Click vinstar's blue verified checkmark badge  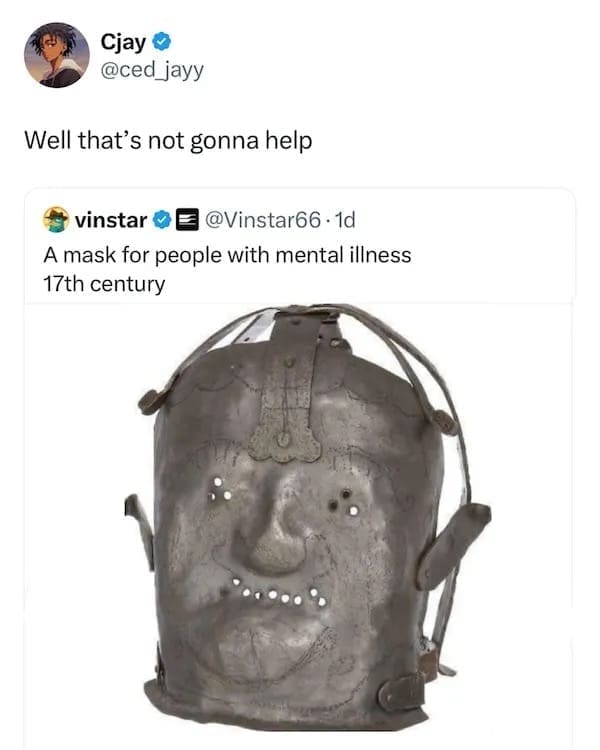point(162,220)
